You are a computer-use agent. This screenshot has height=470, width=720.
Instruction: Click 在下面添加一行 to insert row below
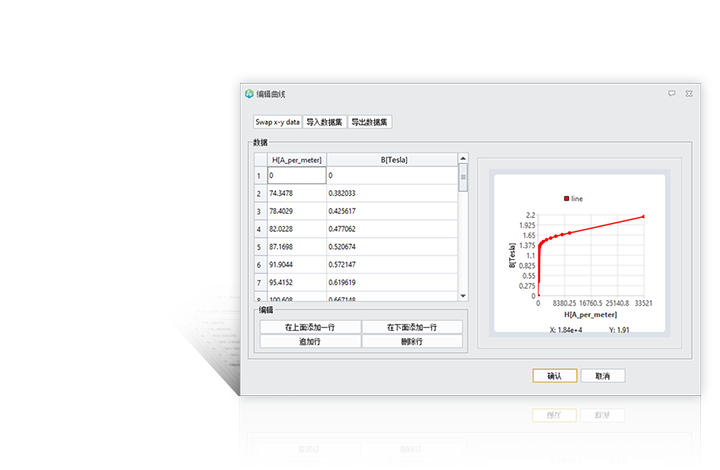(x=411, y=327)
